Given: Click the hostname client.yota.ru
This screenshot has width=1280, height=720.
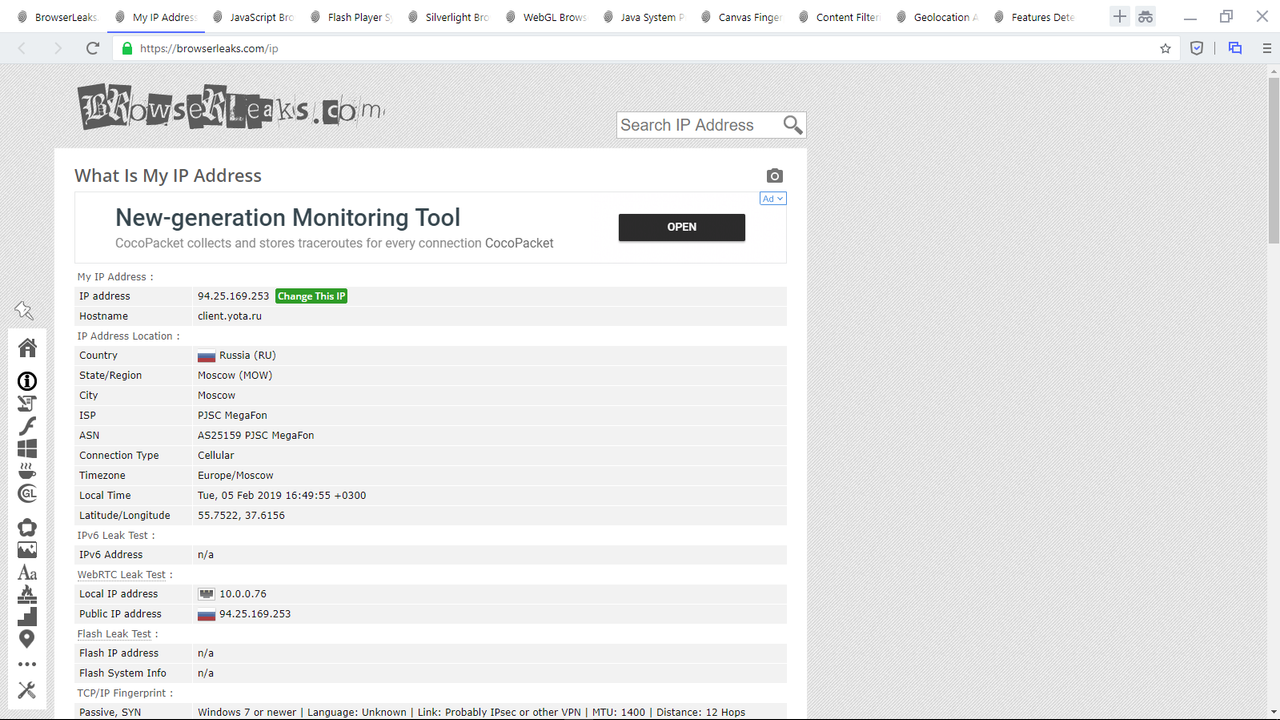Looking at the screenshot, I should 230,316.
